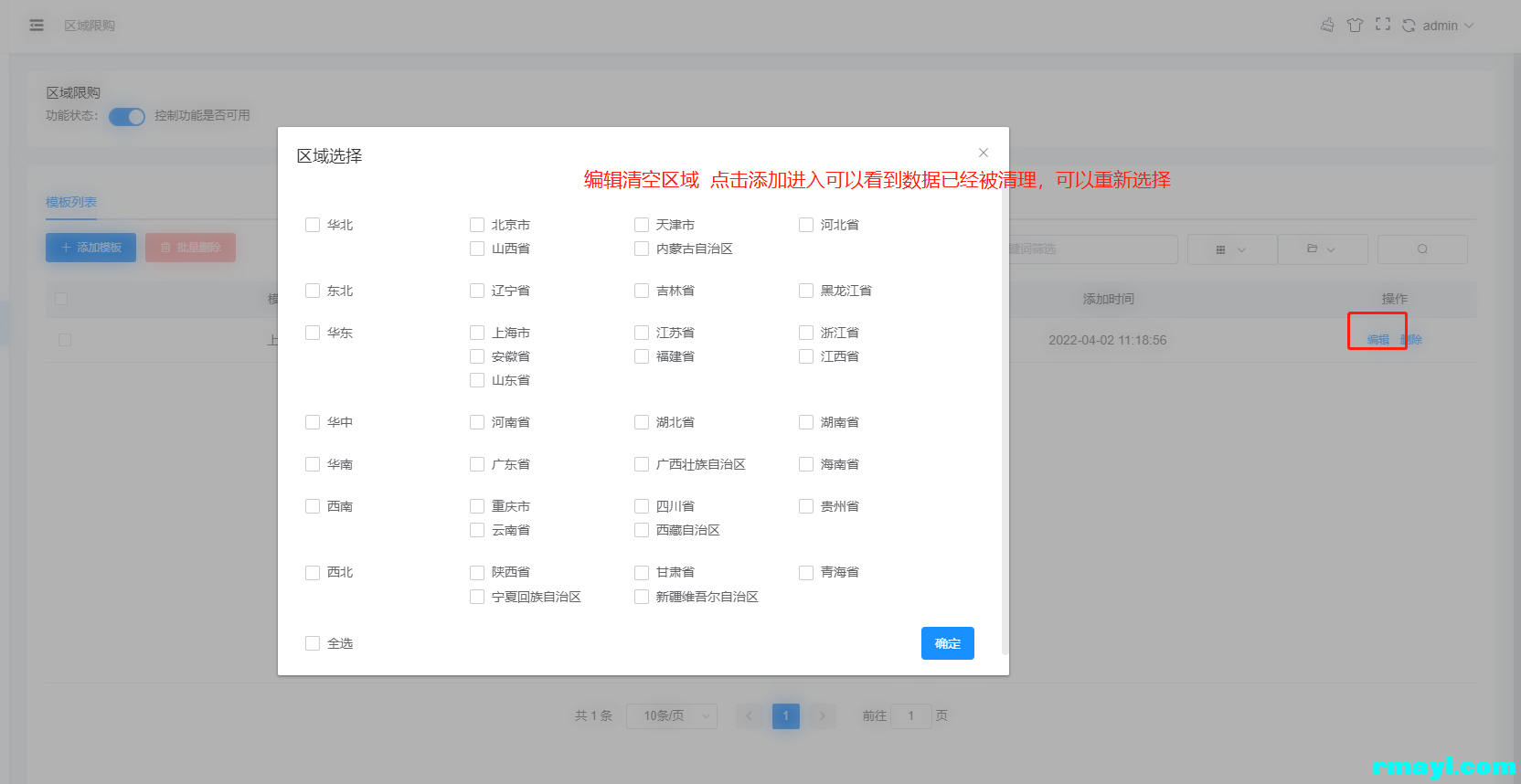Select the 青海省 checkbox

(806, 573)
